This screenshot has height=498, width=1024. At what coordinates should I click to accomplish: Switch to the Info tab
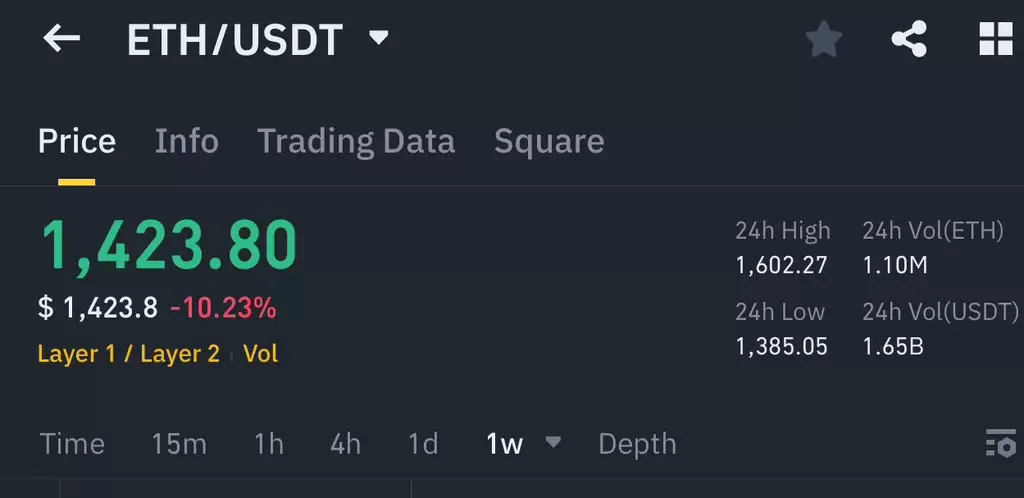tap(187, 141)
